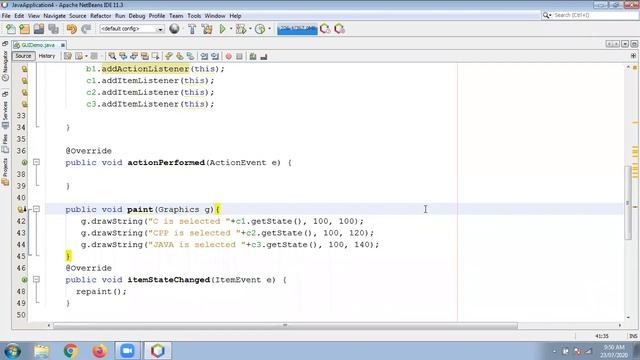
Task: Toggle Rectangular Selection in editor toolbar
Action: click(156, 56)
